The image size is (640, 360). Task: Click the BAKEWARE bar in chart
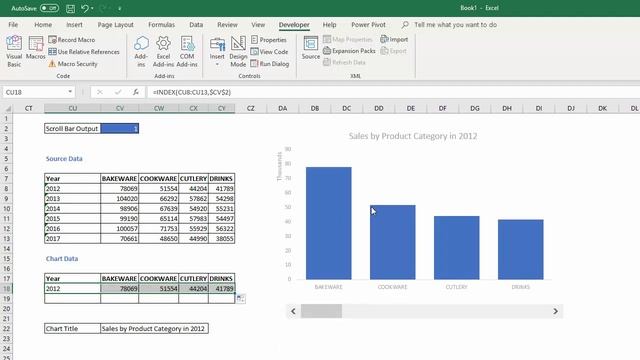(329, 223)
